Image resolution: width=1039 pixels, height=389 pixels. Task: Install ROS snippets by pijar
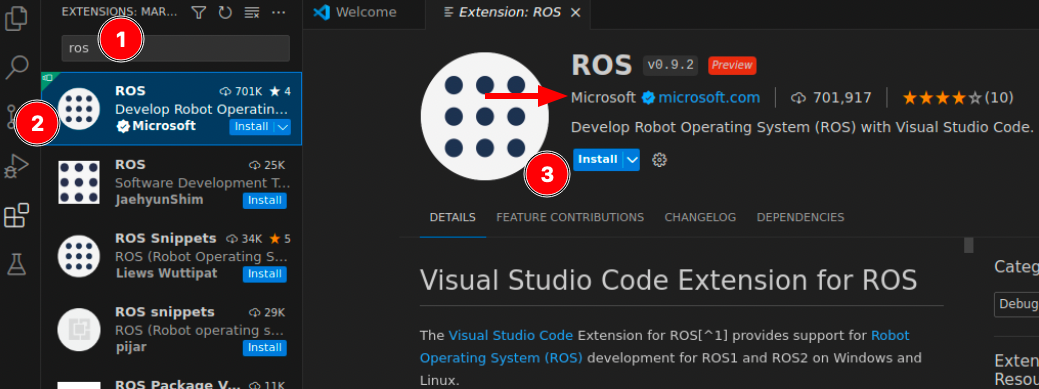coord(265,347)
